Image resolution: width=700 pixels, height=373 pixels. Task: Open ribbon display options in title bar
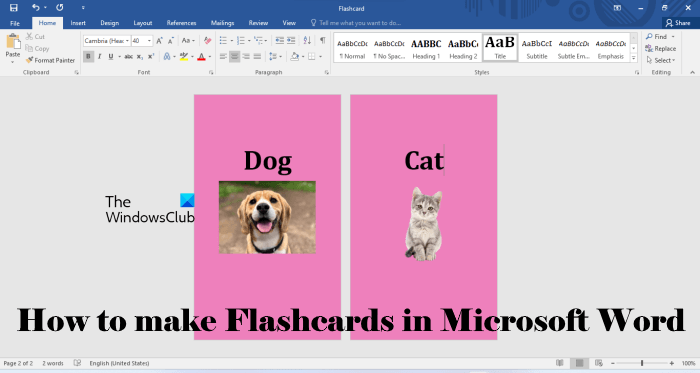pos(617,8)
